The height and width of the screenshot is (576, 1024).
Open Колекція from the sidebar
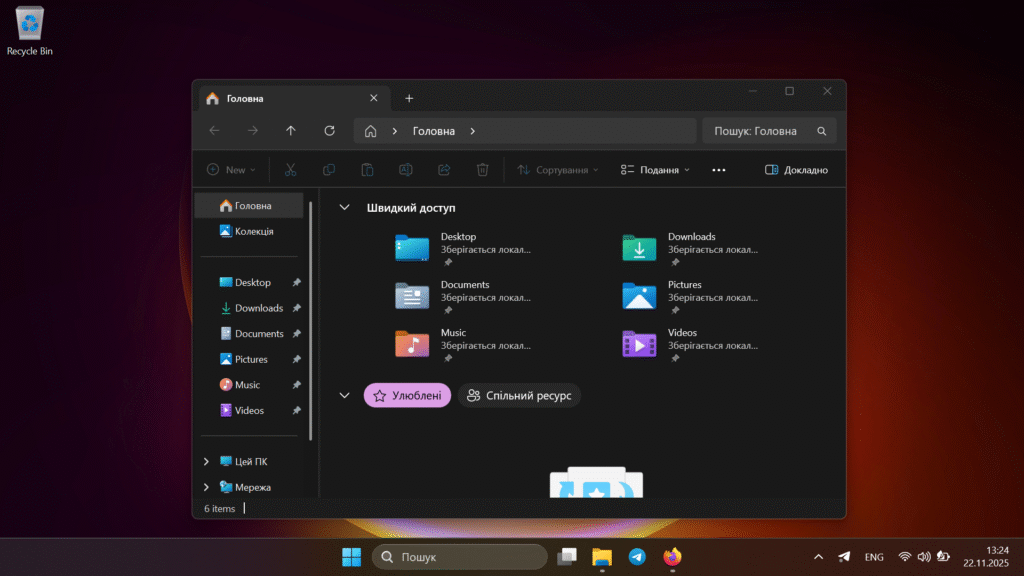pos(249,231)
